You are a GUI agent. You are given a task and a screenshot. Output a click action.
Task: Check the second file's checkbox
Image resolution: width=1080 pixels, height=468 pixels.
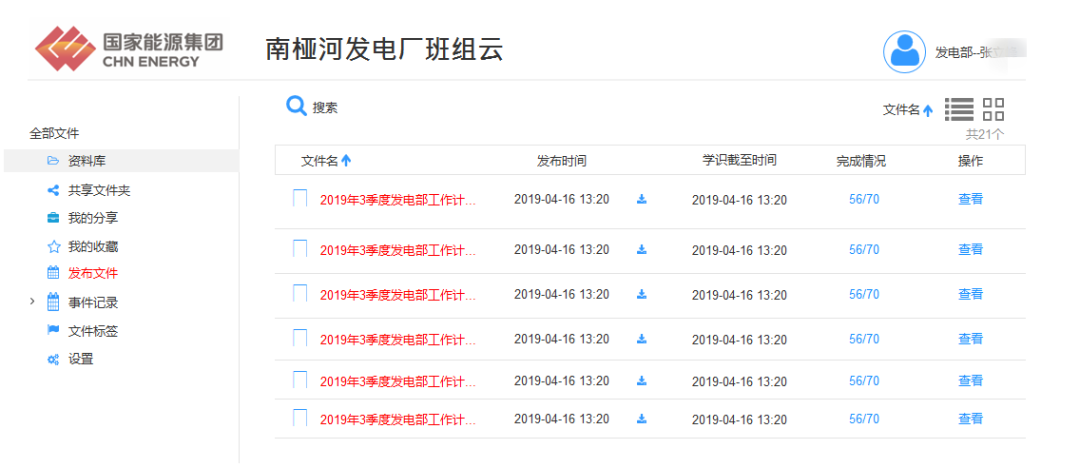(300, 249)
